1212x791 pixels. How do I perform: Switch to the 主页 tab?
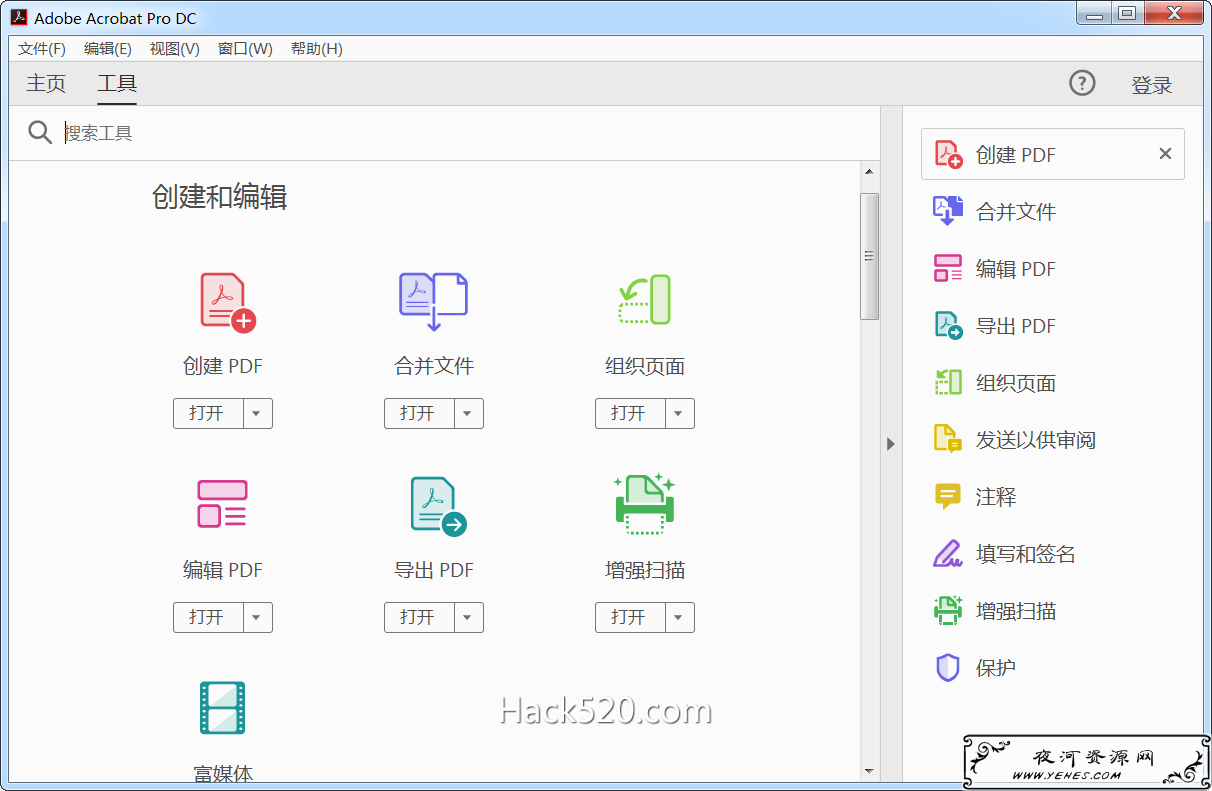click(x=46, y=84)
